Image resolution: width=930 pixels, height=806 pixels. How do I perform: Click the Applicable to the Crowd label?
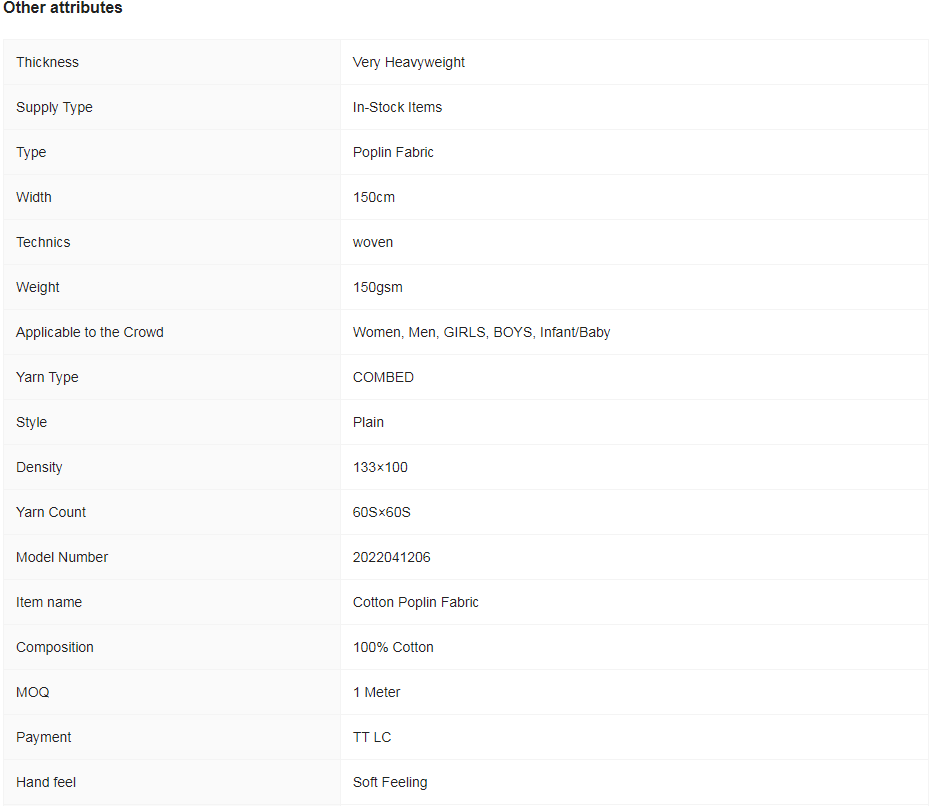coord(90,332)
